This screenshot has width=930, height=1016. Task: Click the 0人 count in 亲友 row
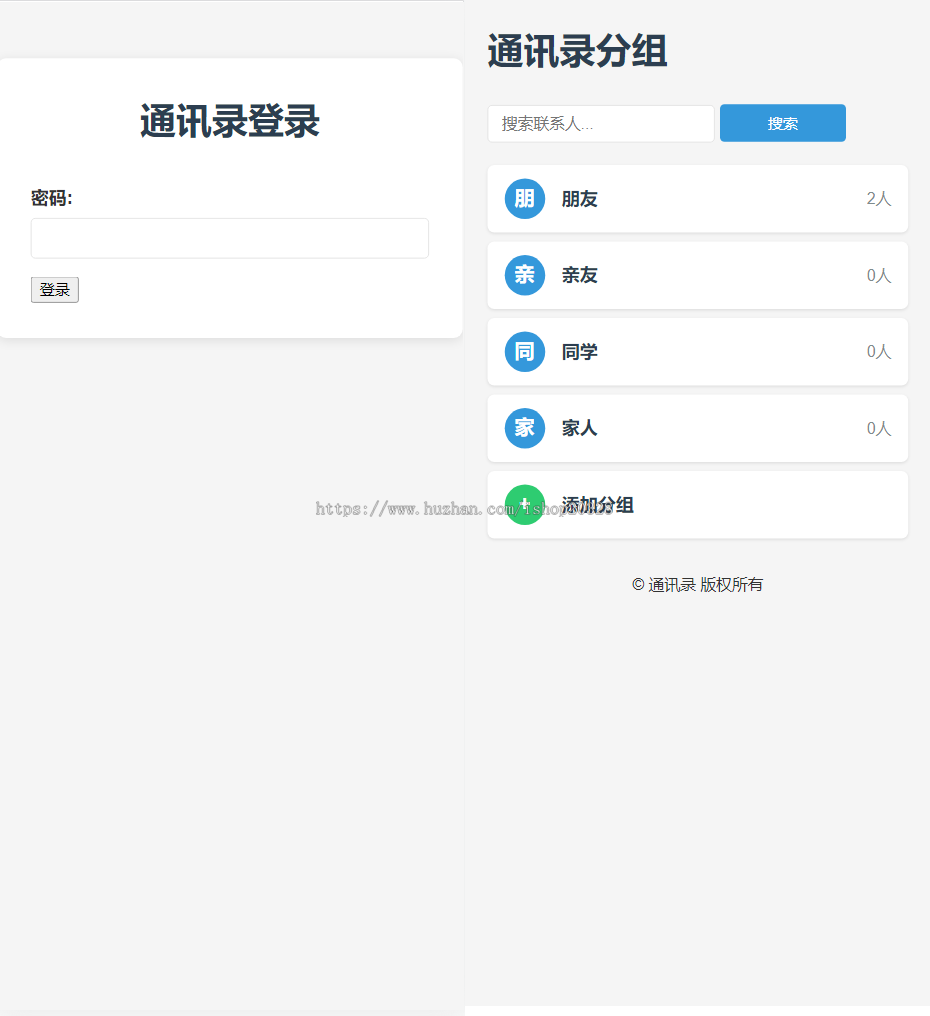tap(879, 275)
